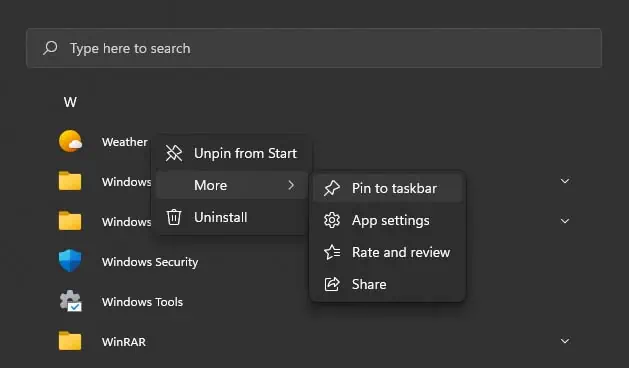629x368 pixels.
Task: Click the folder icon above Windows Security
Action: (x=70, y=221)
